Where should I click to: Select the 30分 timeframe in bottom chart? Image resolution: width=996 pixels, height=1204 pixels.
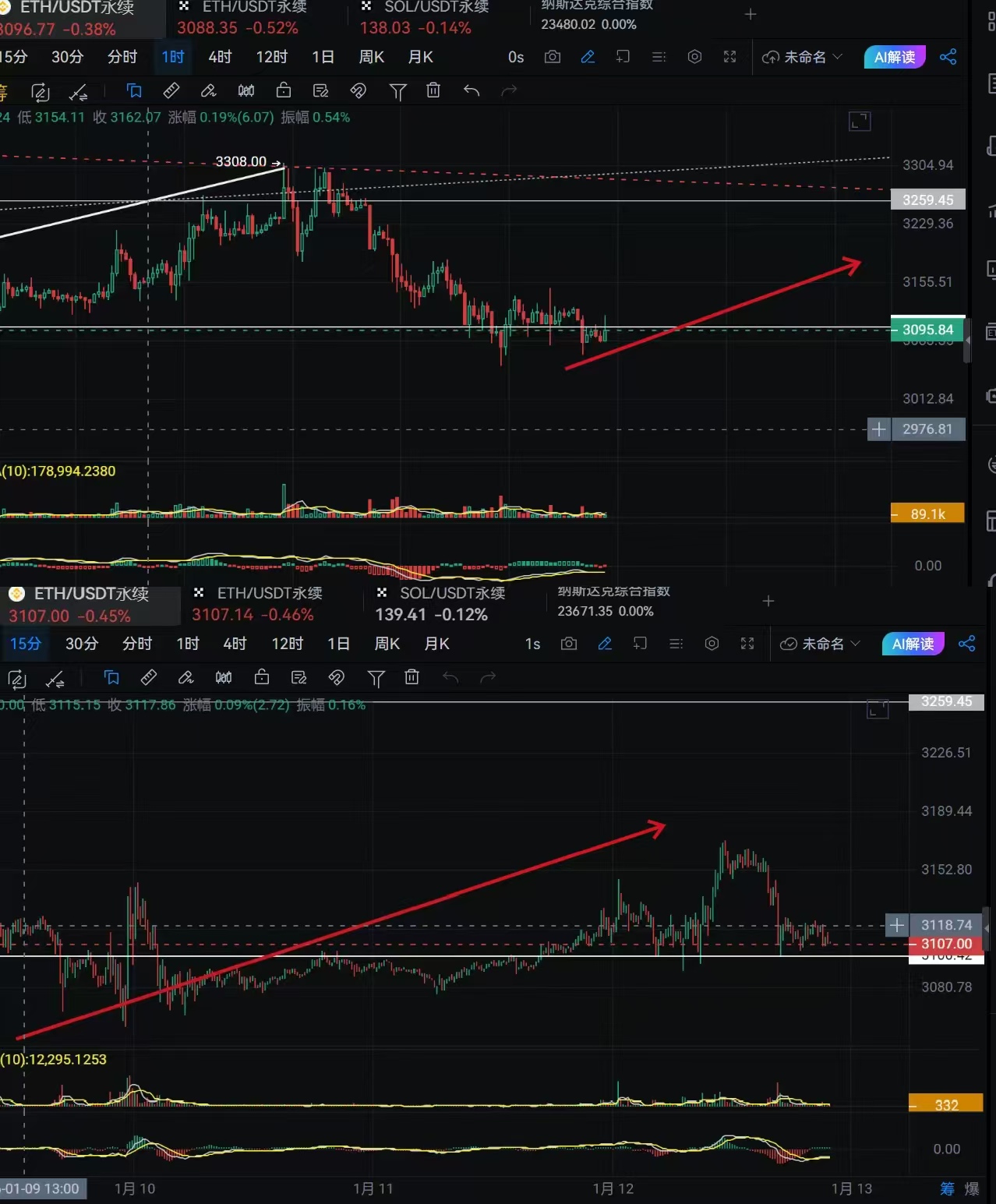point(82,644)
